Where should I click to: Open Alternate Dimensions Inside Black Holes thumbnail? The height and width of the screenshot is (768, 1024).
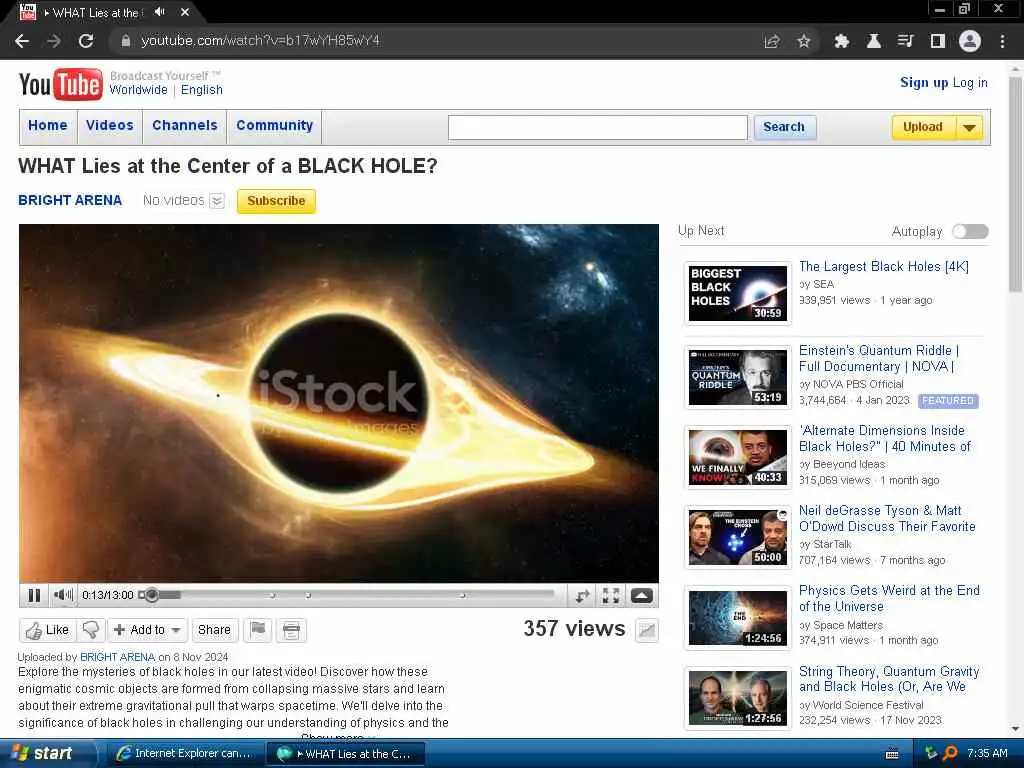738,456
